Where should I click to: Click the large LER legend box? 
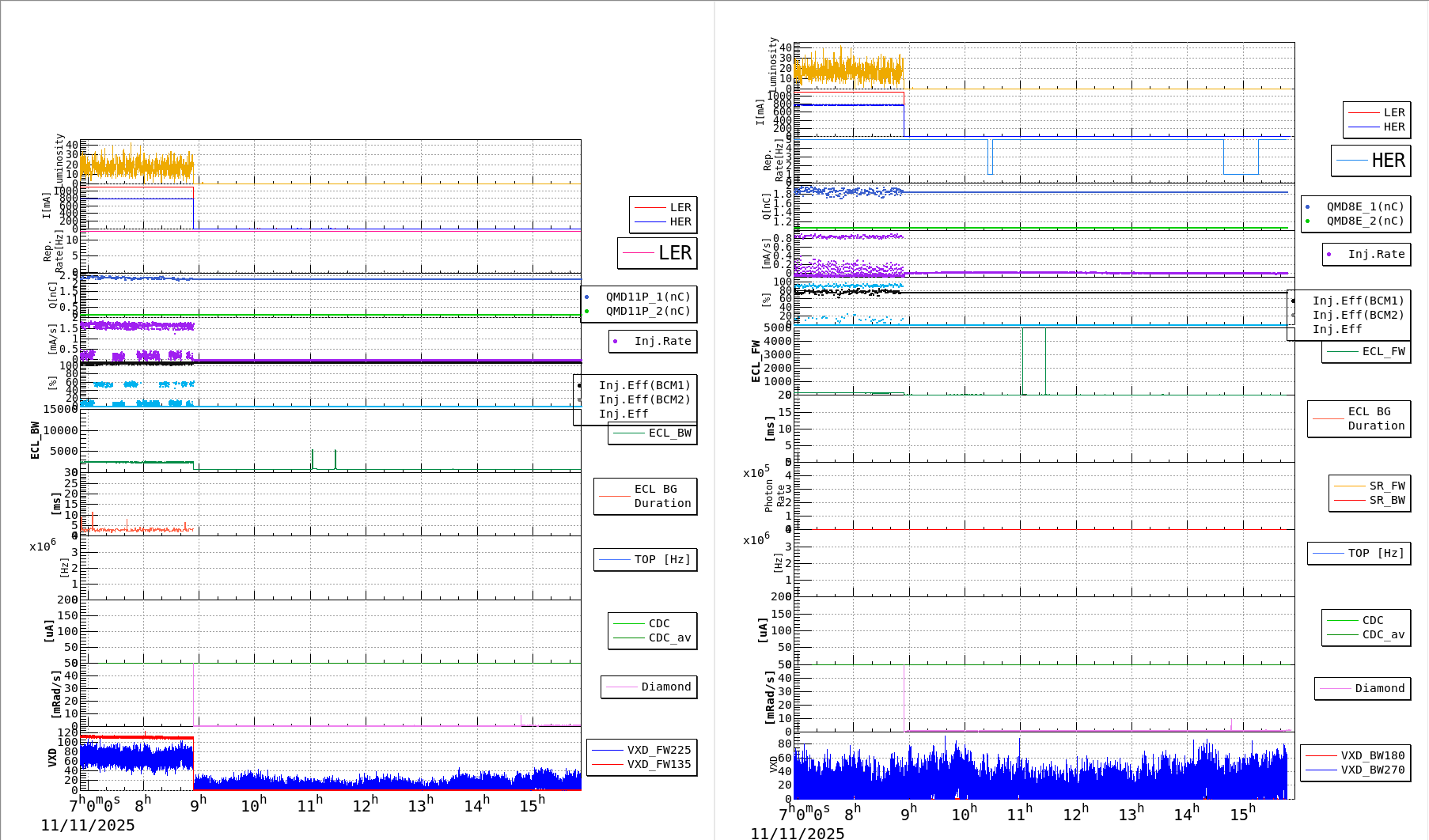coord(658,253)
